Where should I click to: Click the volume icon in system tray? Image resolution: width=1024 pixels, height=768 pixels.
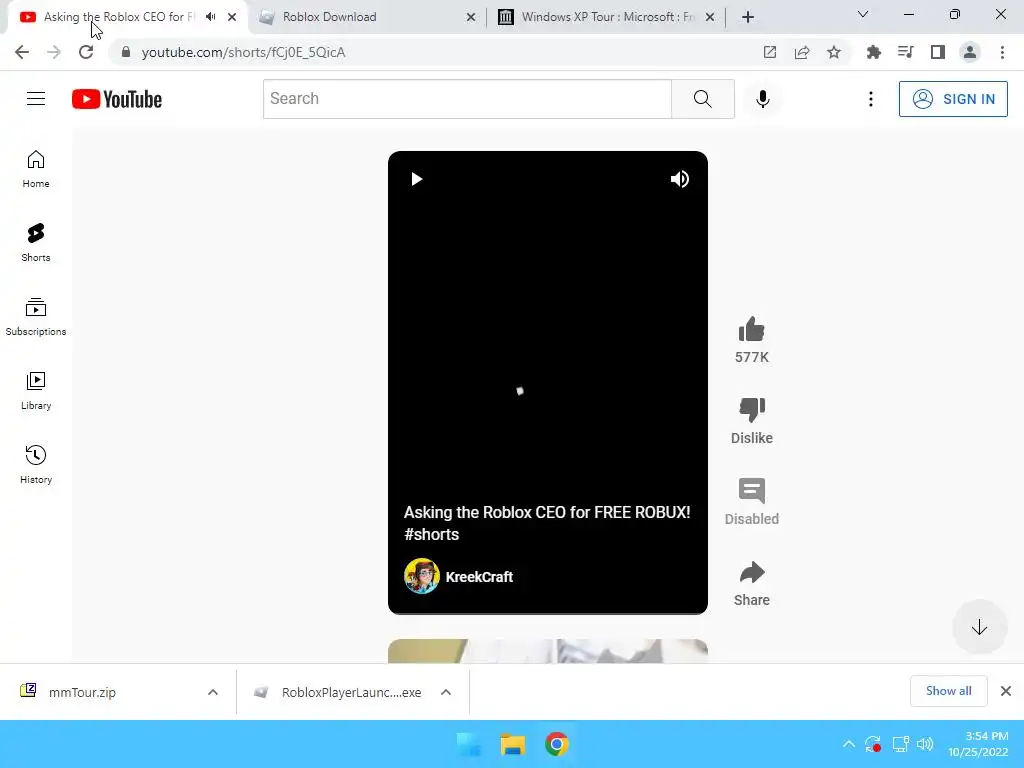(925, 744)
